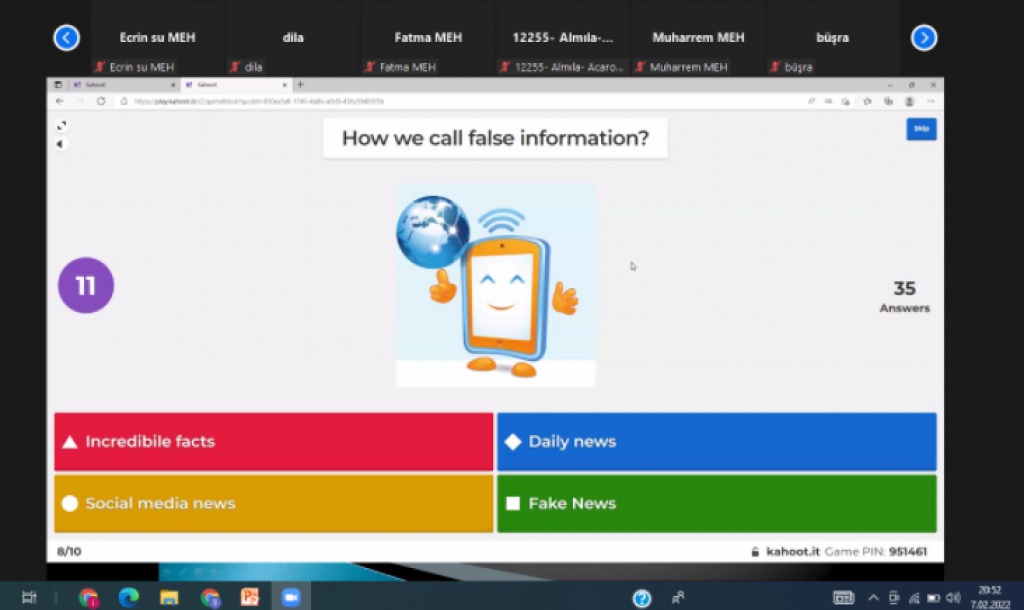Viewport: 1024px width, 610px height.
Task: Mute Kahoot sound via speaker icon
Action: [x=60, y=144]
